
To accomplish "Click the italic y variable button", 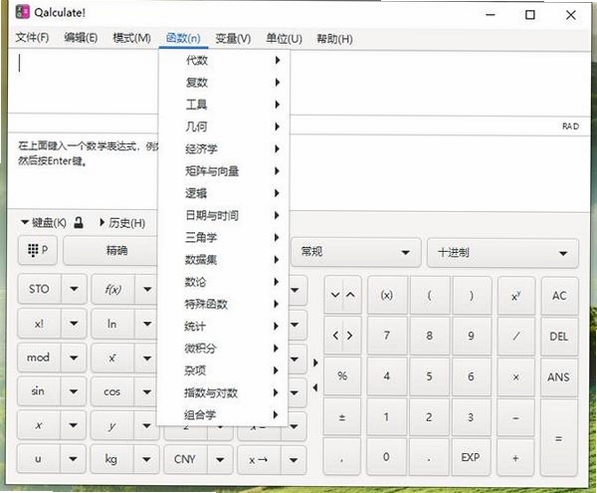I will click(x=112, y=425).
